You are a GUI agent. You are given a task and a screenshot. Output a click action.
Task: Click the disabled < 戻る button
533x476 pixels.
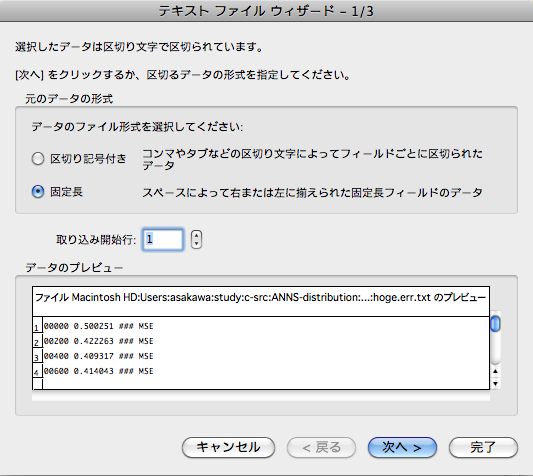pyautogui.click(x=321, y=447)
